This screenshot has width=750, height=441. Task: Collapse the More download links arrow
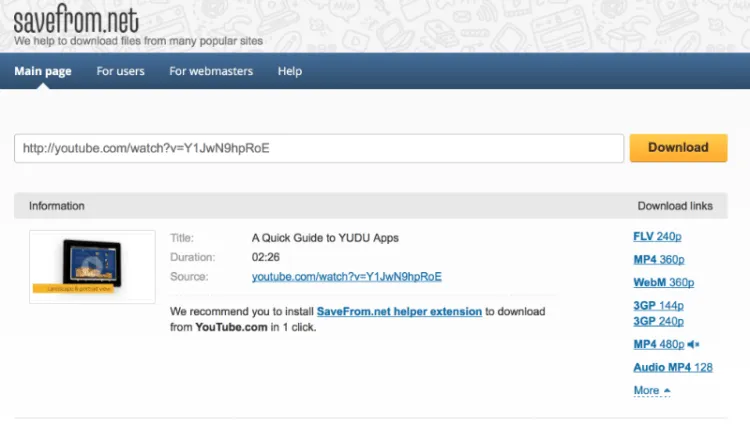tap(667, 391)
